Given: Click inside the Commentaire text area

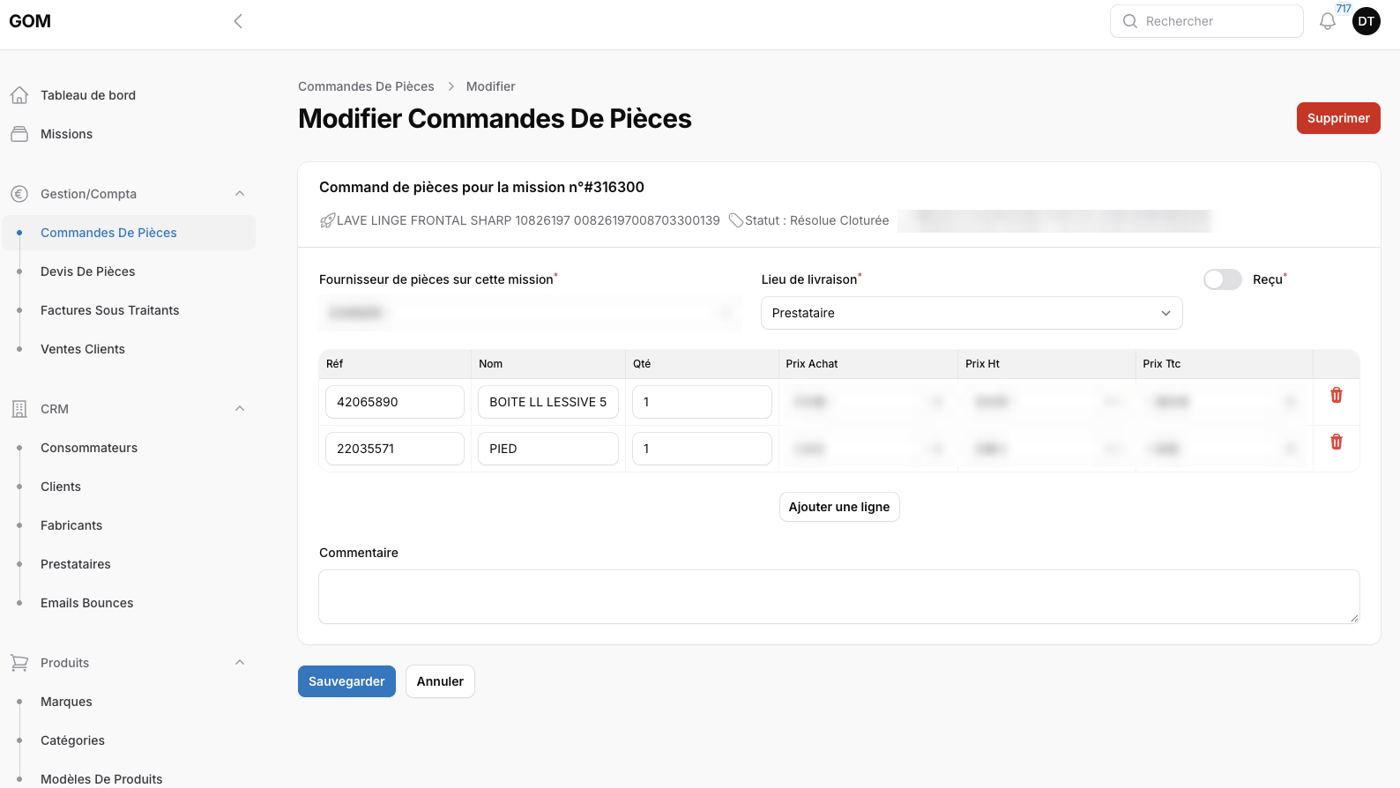Looking at the screenshot, I should click(839, 597).
